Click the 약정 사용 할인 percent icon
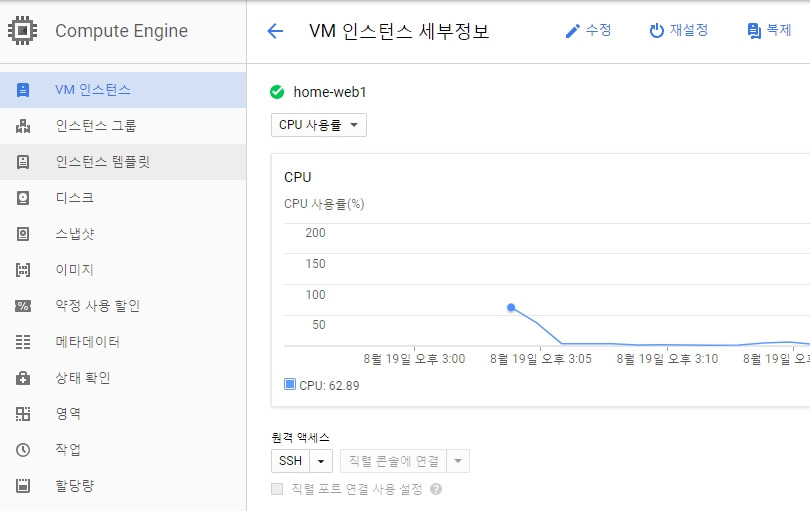 tap(23, 306)
